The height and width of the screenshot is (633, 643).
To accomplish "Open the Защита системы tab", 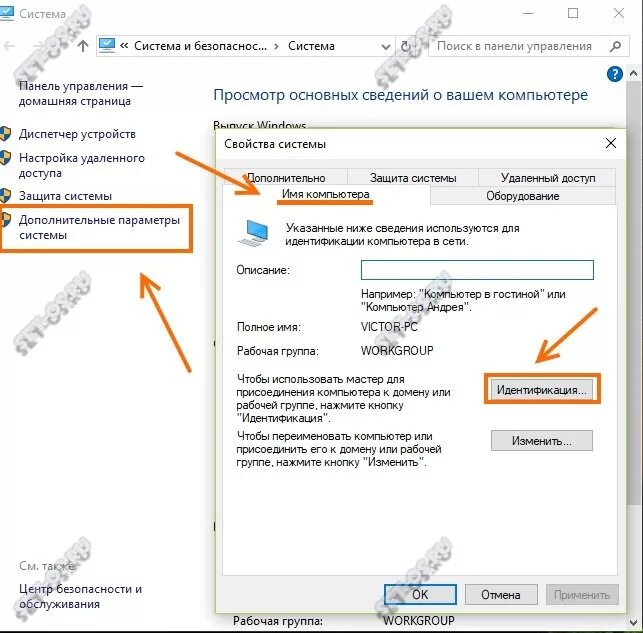I will point(413,178).
